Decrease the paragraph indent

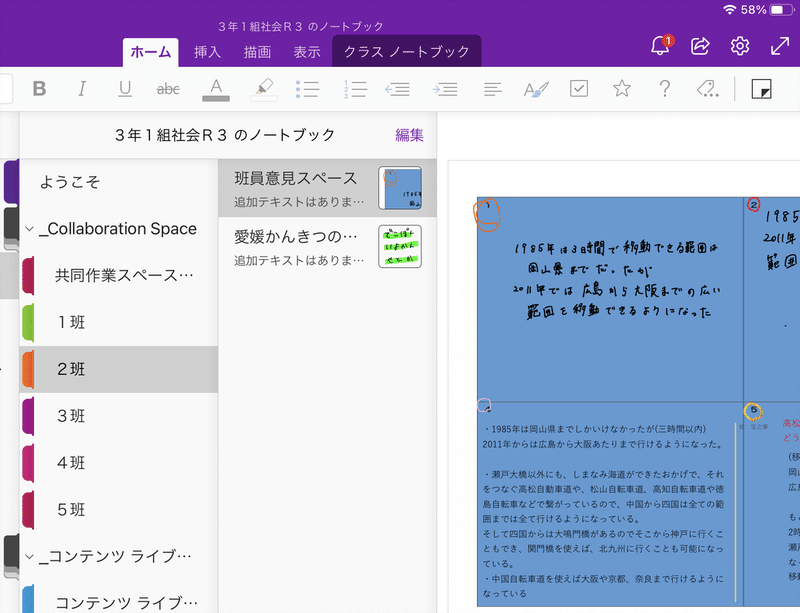pos(397,89)
